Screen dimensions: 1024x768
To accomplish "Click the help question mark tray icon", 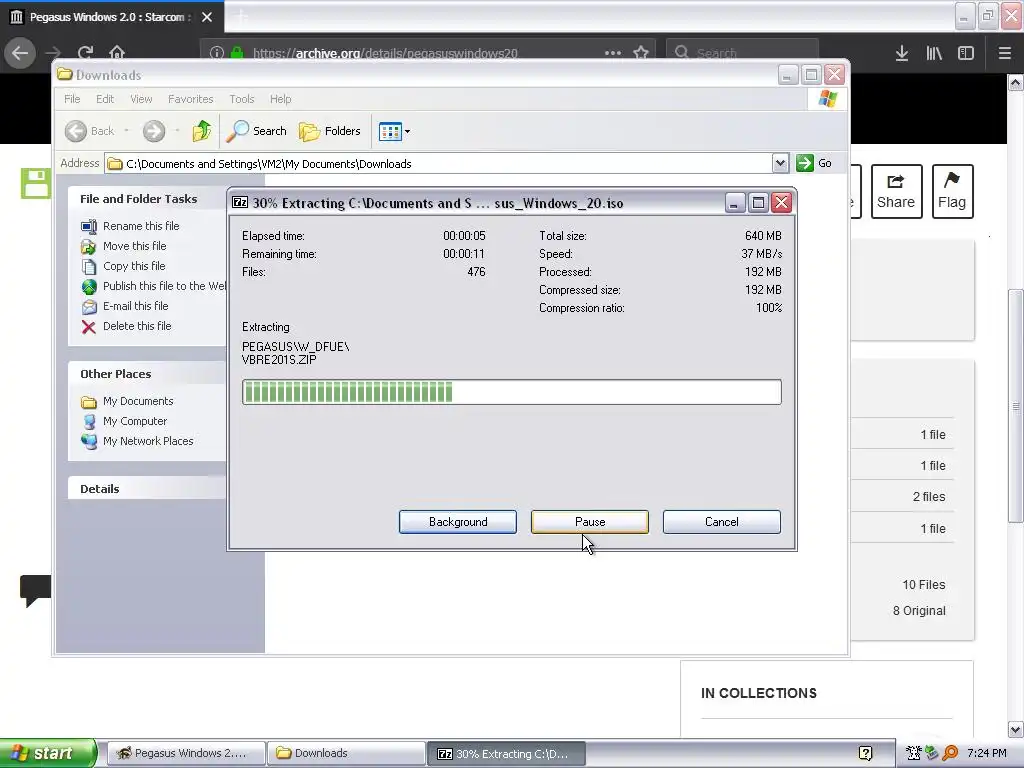I will [x=866, y=753].
